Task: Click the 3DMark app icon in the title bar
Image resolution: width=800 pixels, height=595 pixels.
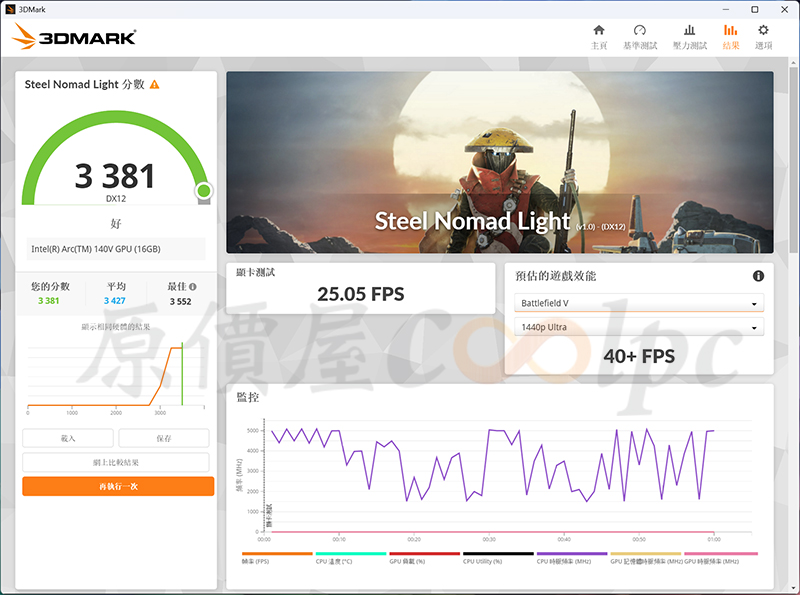Action: [10, 9]
